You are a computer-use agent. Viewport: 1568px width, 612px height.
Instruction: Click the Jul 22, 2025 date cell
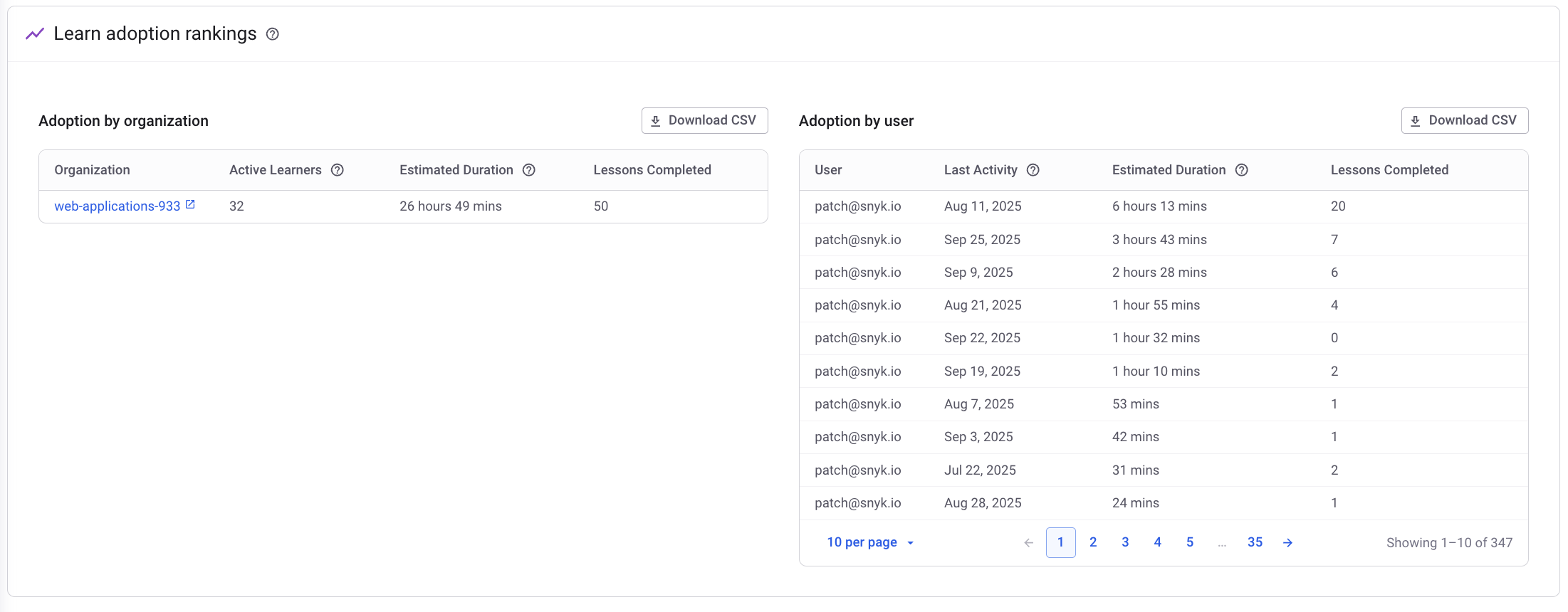pyautogui.click(x=980, y=470)
